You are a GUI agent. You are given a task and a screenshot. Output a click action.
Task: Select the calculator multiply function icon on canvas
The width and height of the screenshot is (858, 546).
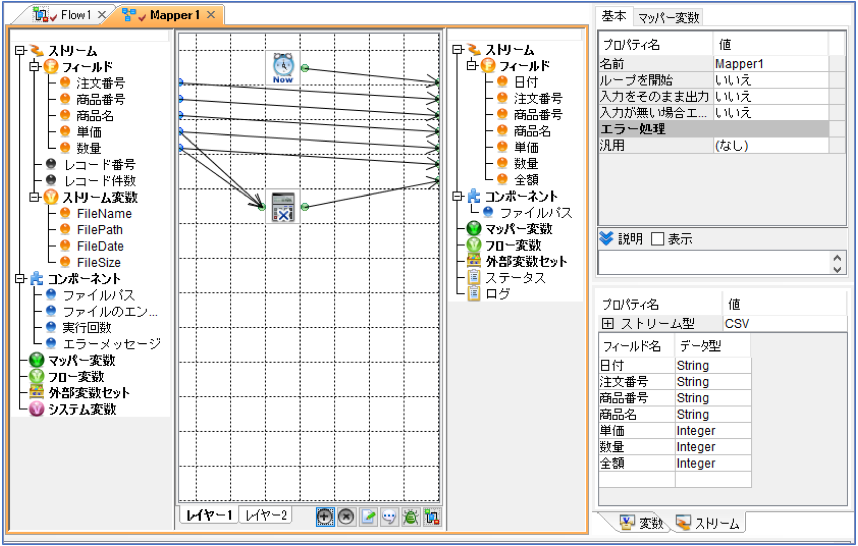(x=283, y=207)
